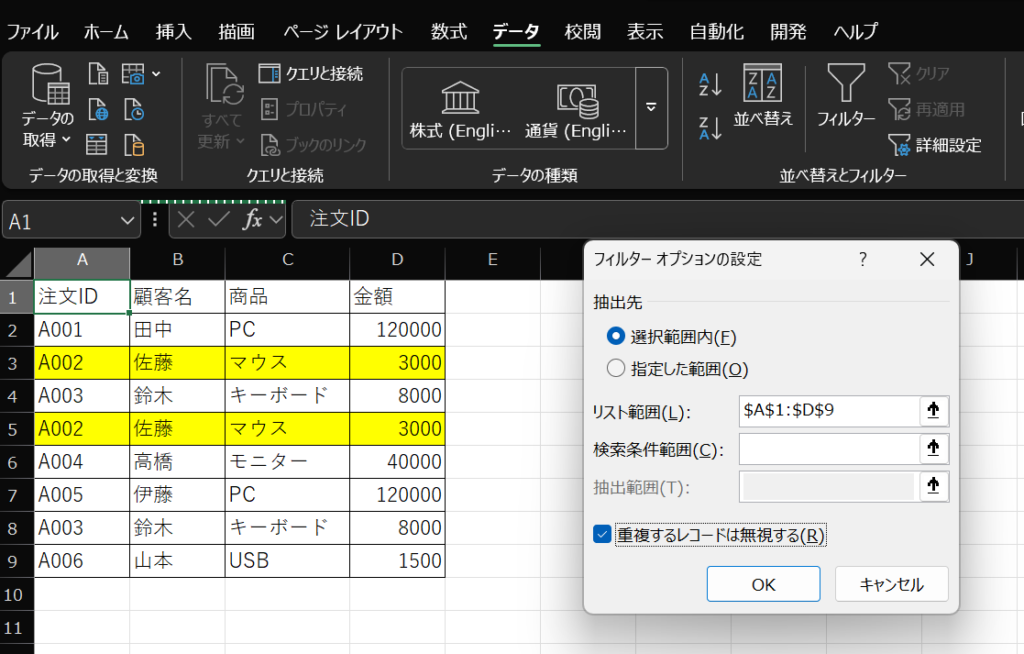Open 詳細設定 advanced filter settings
Viewport: 1024px width, 654px height.
(934, 146)
